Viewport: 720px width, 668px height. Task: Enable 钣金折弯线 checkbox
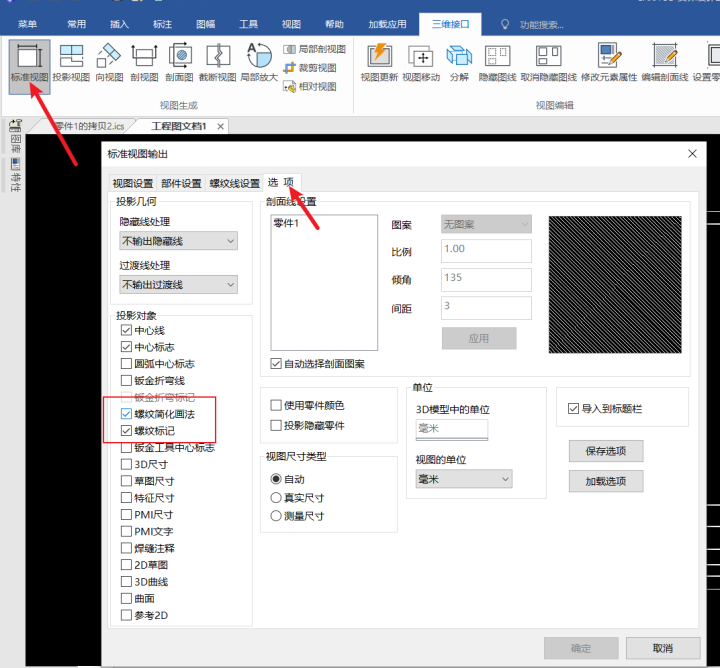pos(126,380)
